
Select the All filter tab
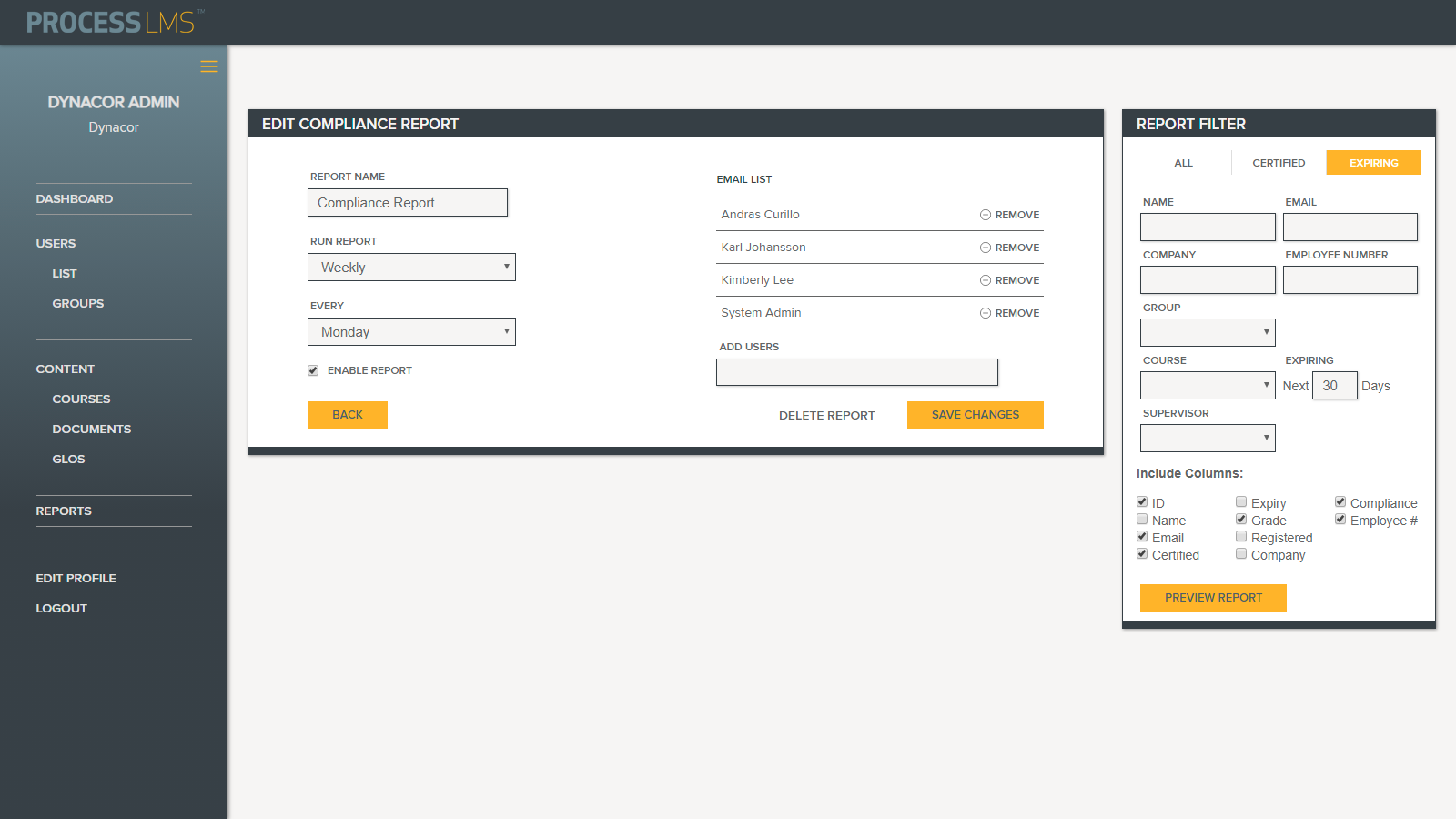(1183, 163)
